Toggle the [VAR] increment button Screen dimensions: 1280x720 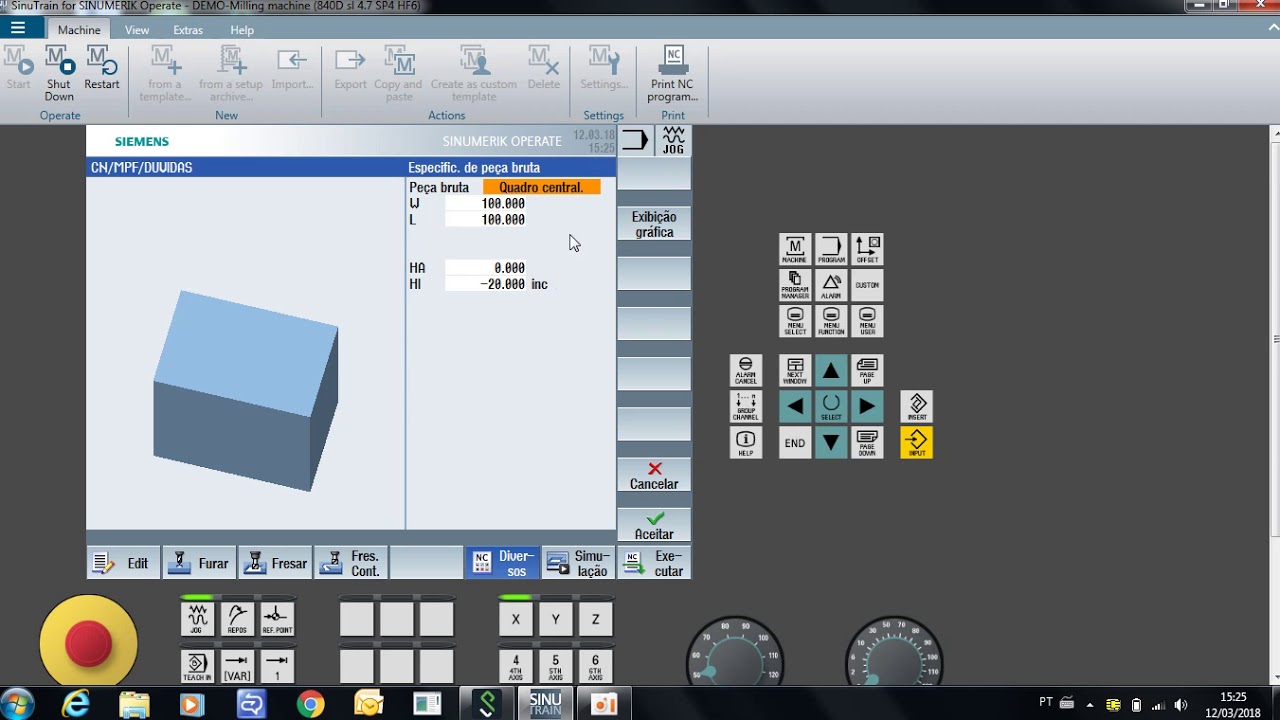[x=237, y=666]
